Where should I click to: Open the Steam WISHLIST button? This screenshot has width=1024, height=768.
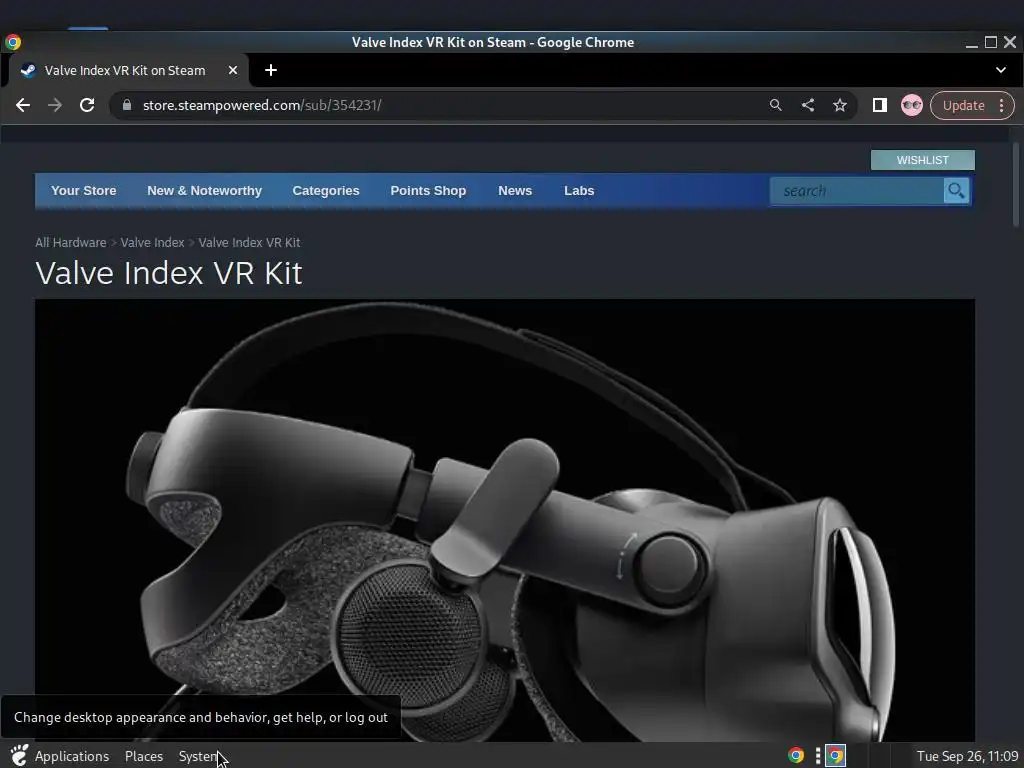click(x=922, y=160)
